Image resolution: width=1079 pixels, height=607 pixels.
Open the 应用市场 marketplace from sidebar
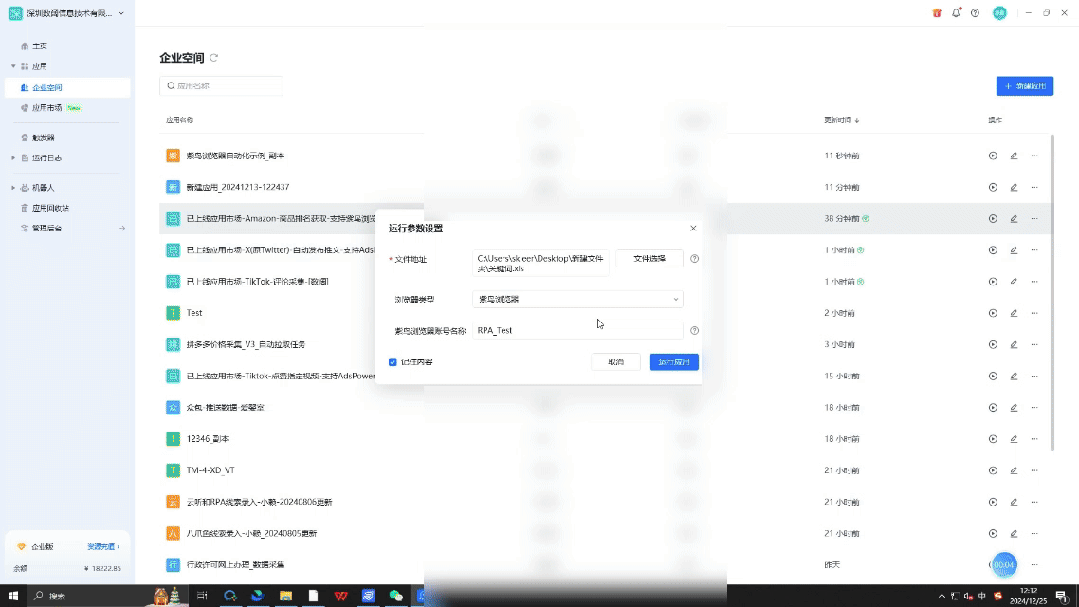[x=49, y=107]
